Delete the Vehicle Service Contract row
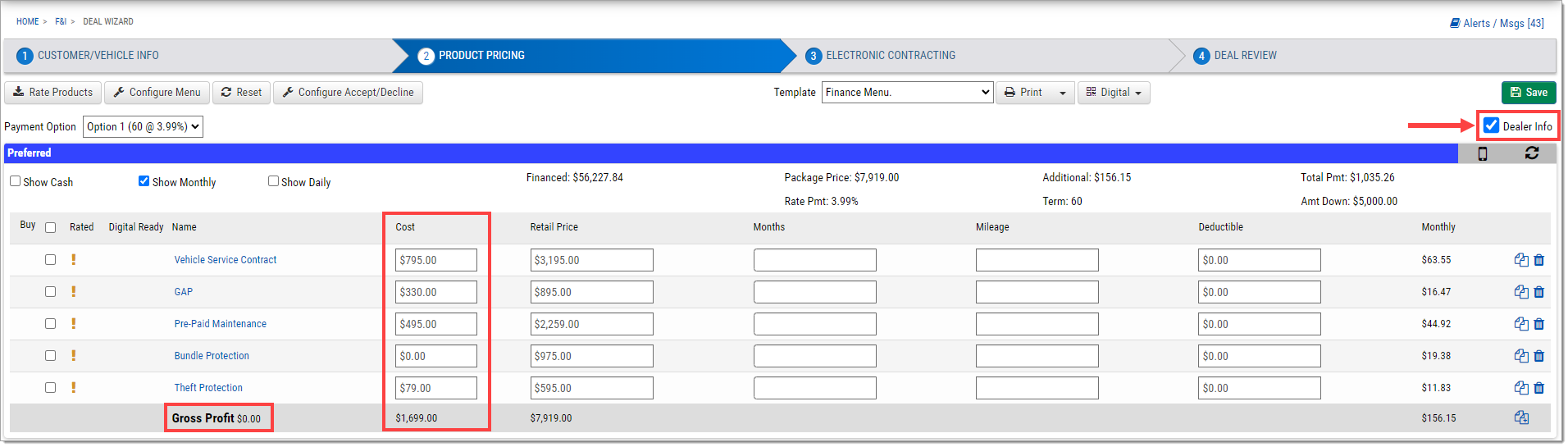Screen dimensions: 1568x447 [x=1539, y=260]
